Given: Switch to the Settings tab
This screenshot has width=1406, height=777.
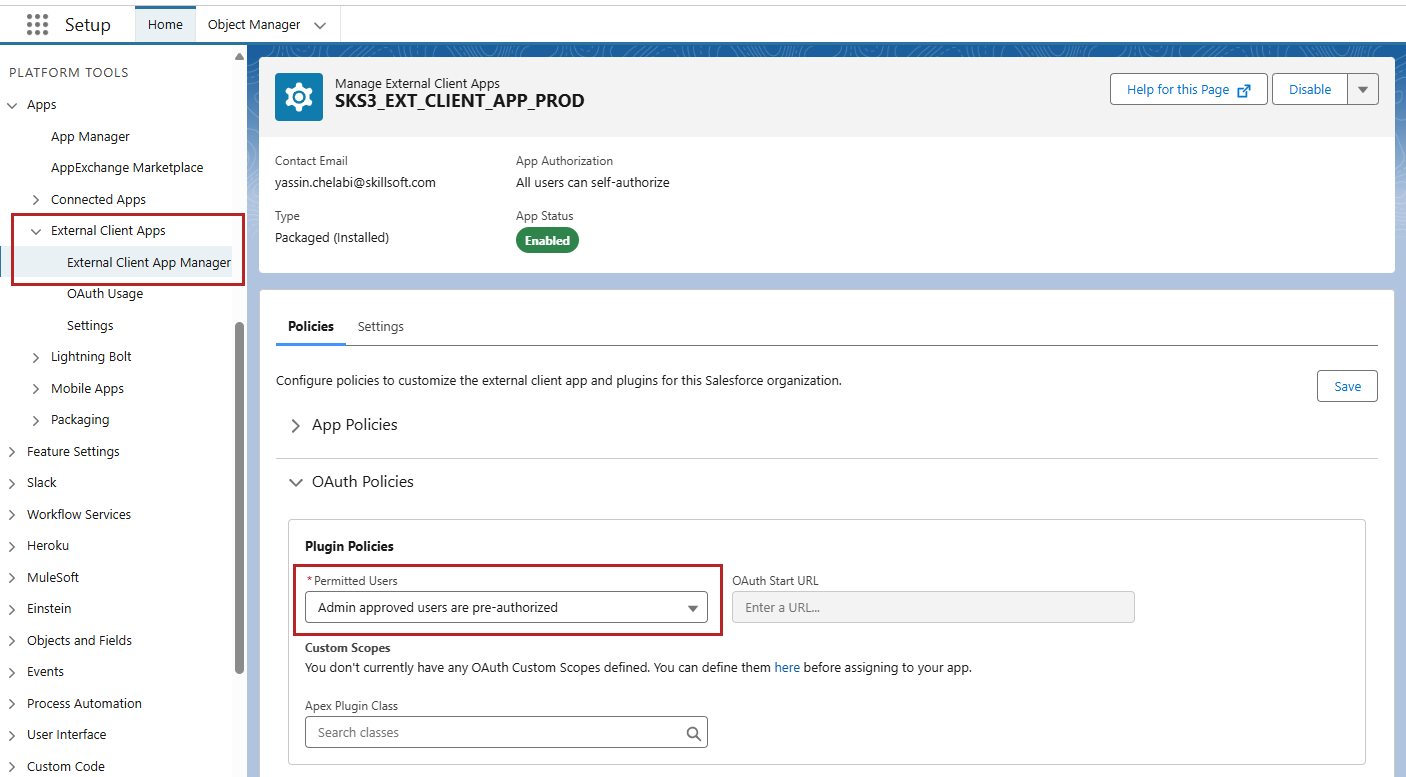Looking at the screenshot, I should (x=381, y=327).
